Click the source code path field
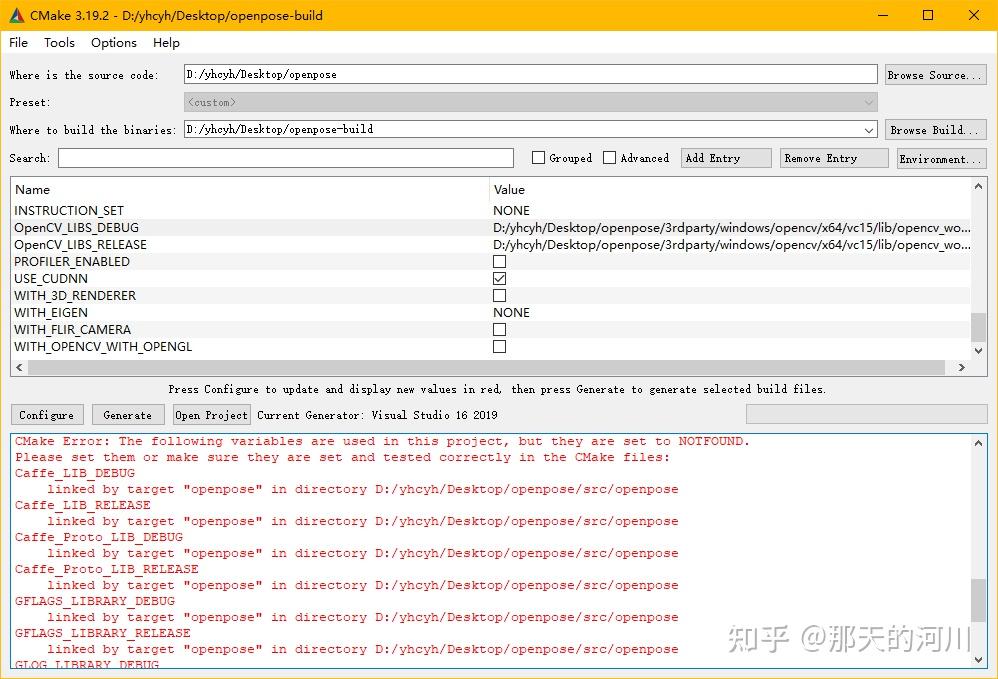Image resolution: width=998 pixels, height=679 pixels. (x=531, y=74)
